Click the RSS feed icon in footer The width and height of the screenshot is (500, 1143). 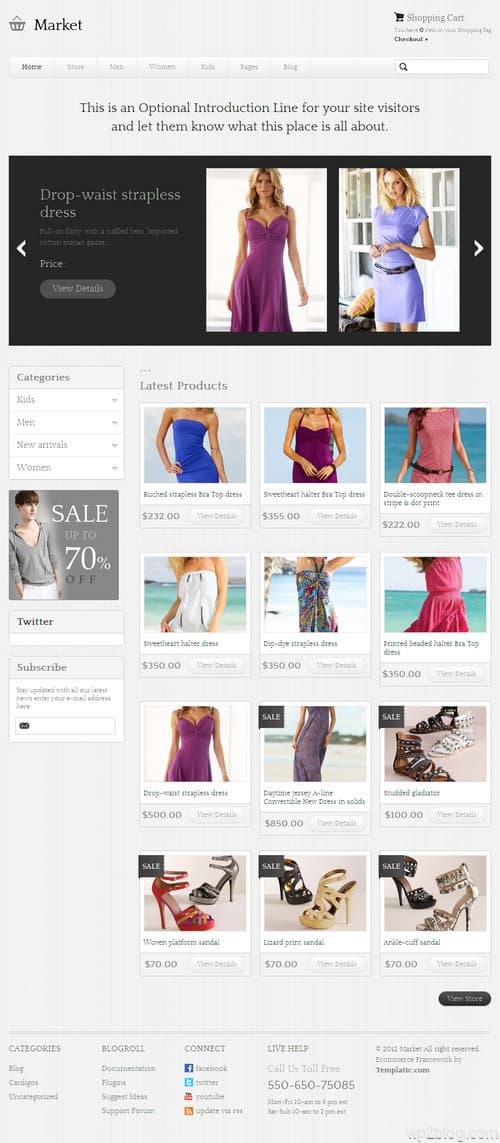[x=189, y=1111]
